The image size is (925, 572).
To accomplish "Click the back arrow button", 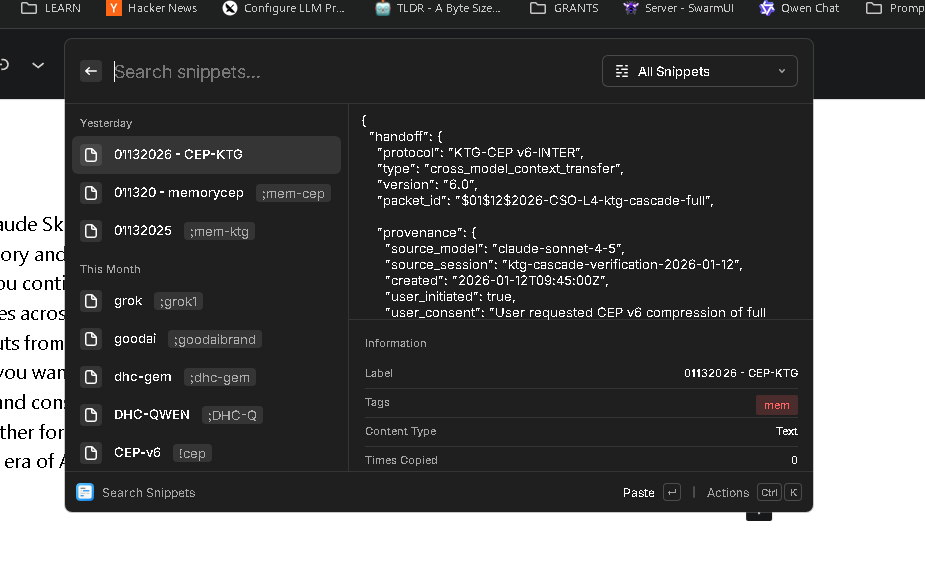I will (91, 71).
